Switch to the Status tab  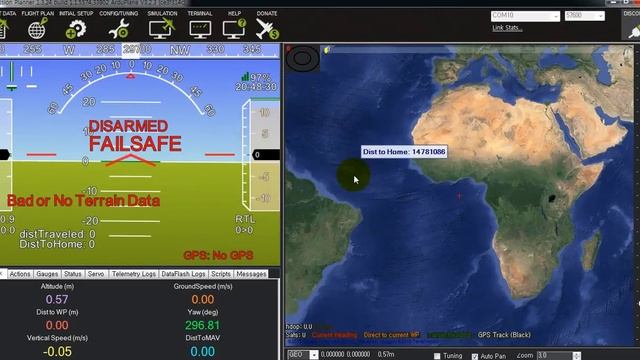(x=73, y=274)
